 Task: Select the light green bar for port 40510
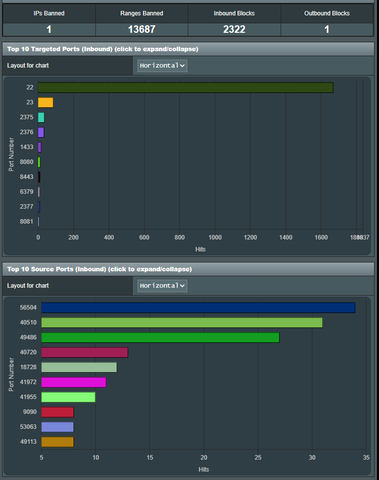[x=182, y=322]
